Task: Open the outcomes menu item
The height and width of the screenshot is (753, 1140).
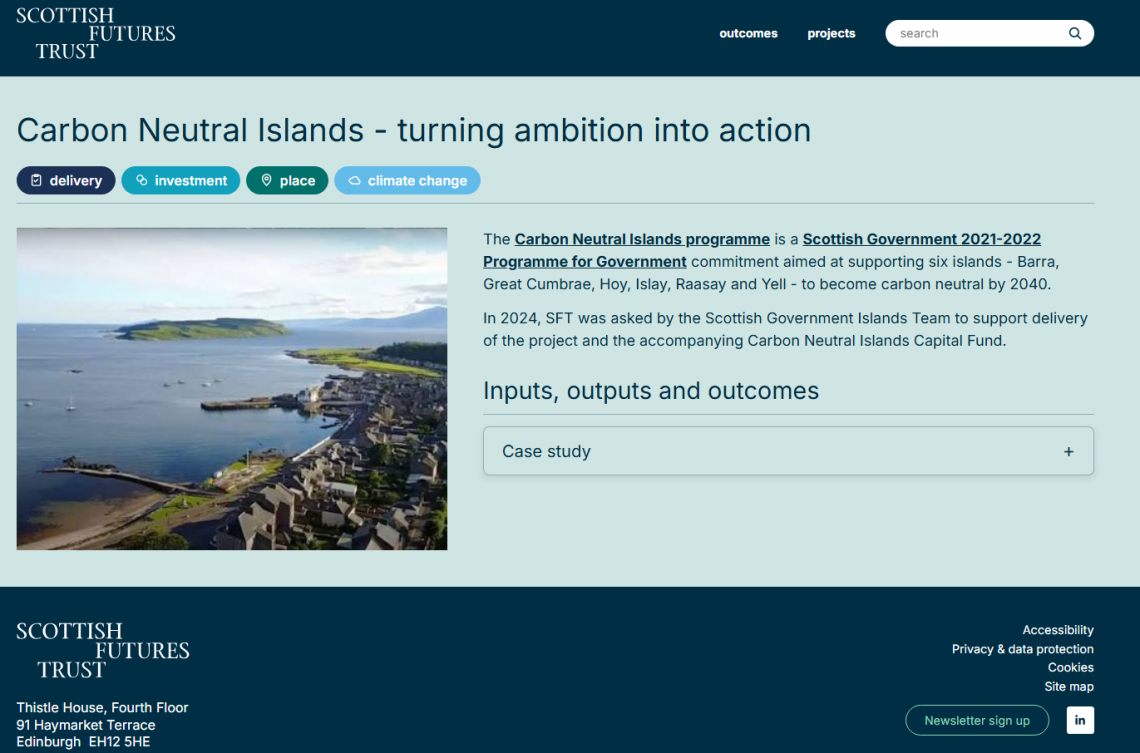Action: point(748,33)
